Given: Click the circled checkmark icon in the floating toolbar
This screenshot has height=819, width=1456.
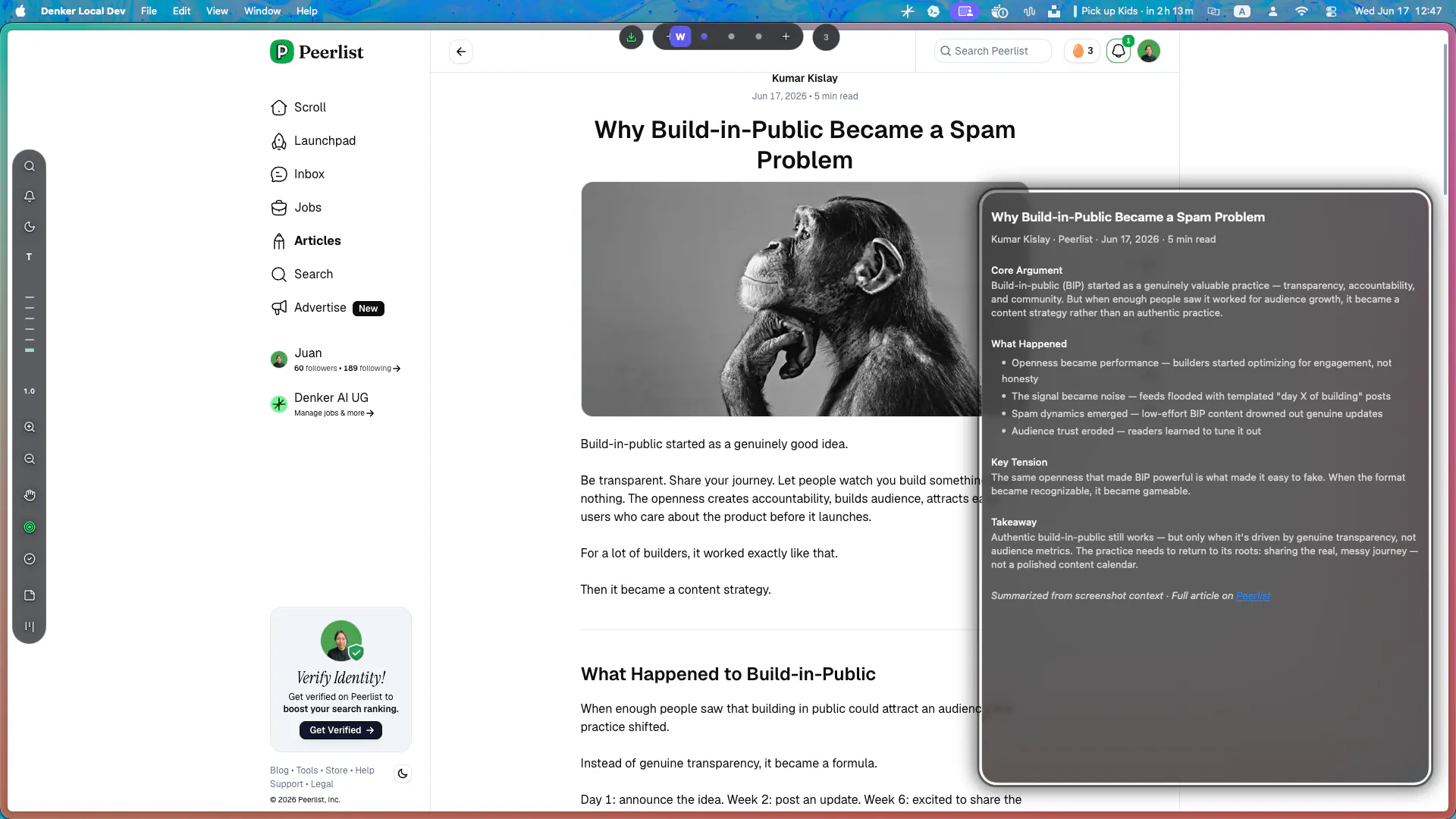Looking at the screenshot, I should click(x=30, y=559).
